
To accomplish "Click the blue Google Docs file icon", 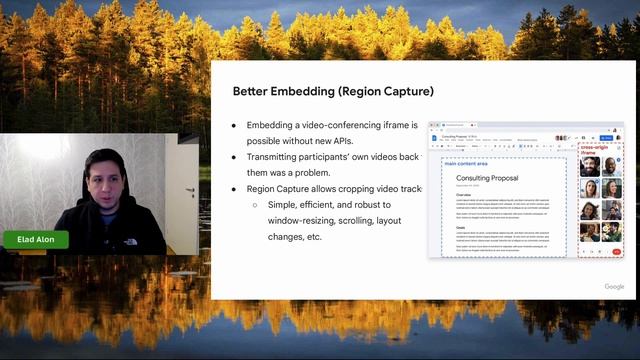I will (434, 138).
